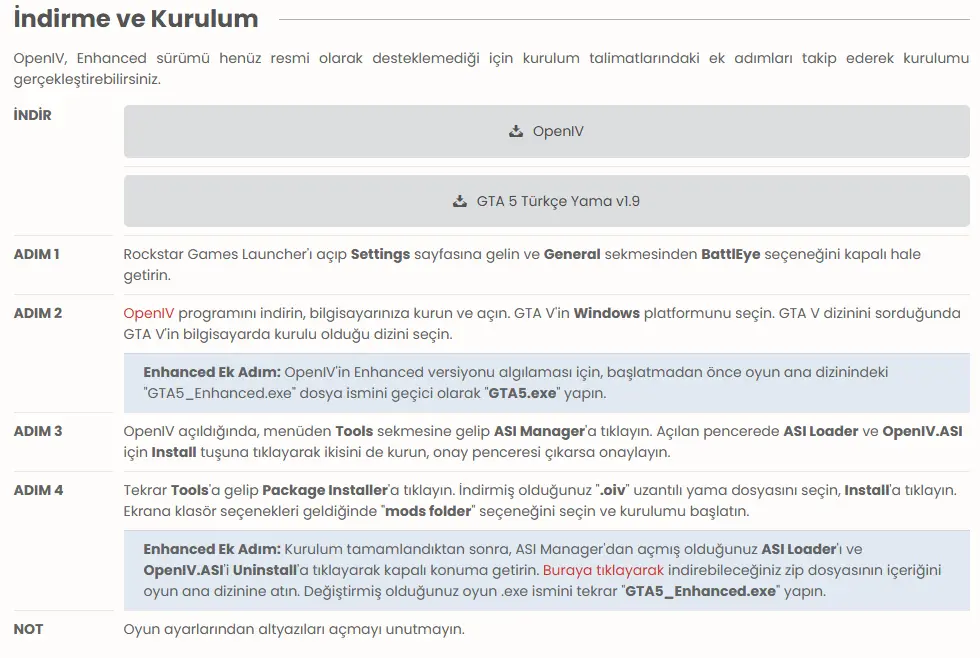Click the 'ADIM 4' label
Image resolution: width=980 pixels, height=658 pixels.
click(38, 490)
